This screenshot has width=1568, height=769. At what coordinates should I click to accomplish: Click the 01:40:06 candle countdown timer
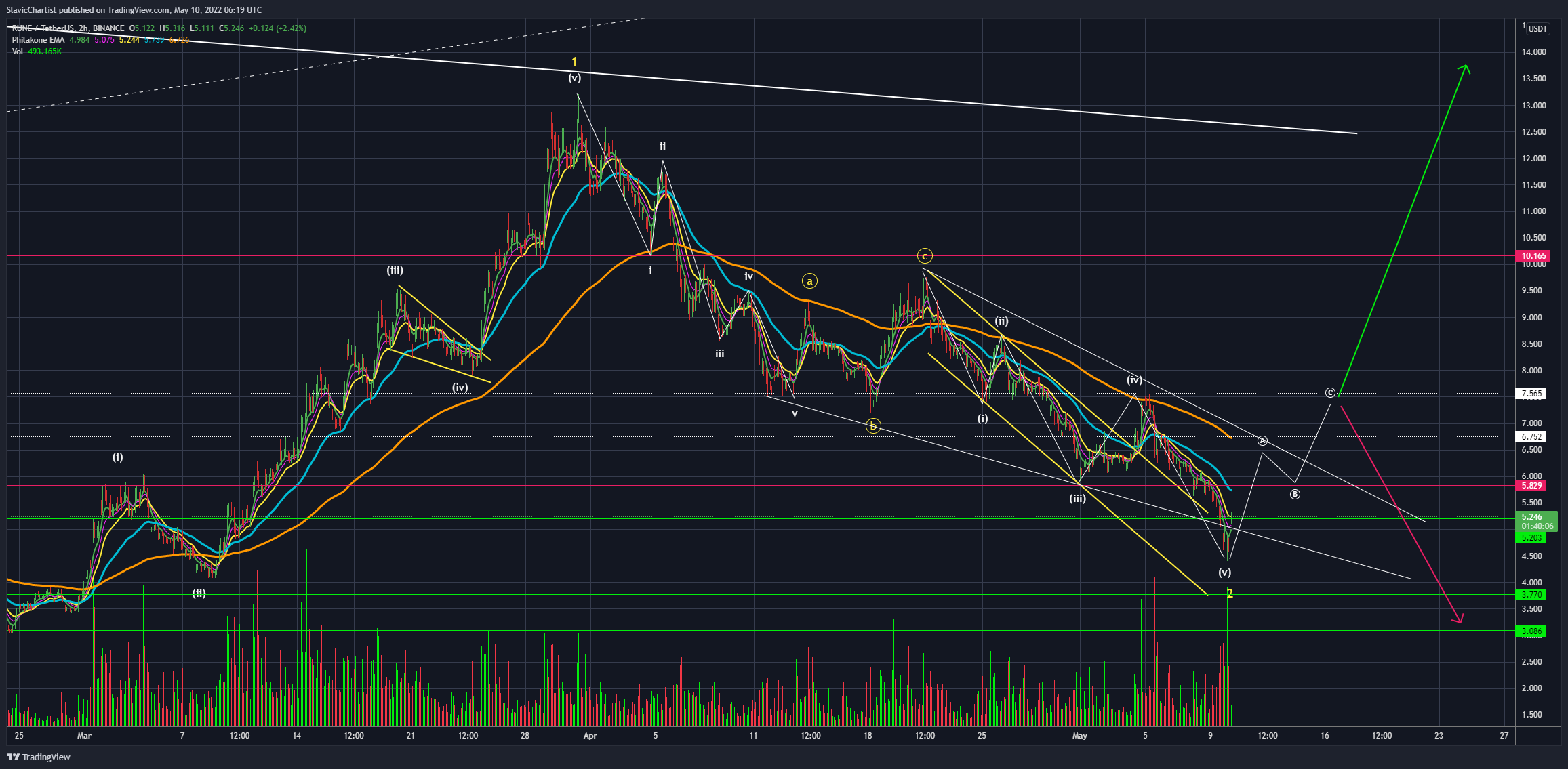click(1536, 526)
